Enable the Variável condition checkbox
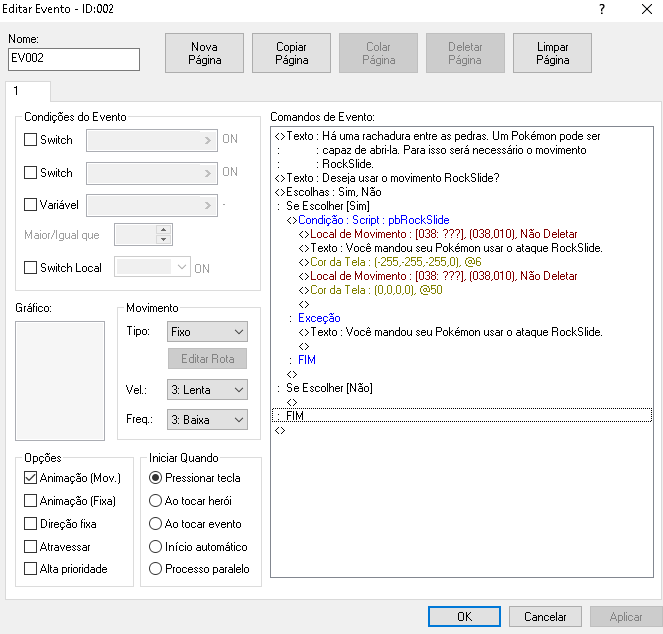663x634 pixels. tap(30, 205)
